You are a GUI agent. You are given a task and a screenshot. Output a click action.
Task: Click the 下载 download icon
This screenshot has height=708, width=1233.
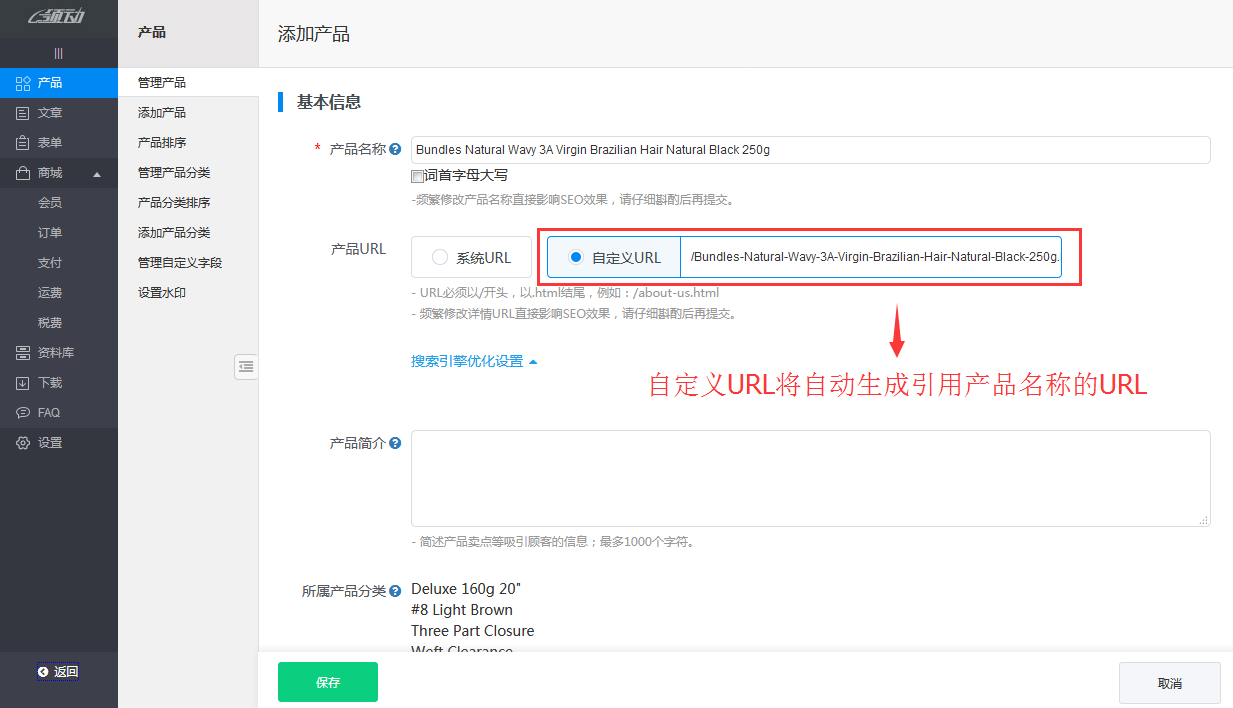[22, 383]
